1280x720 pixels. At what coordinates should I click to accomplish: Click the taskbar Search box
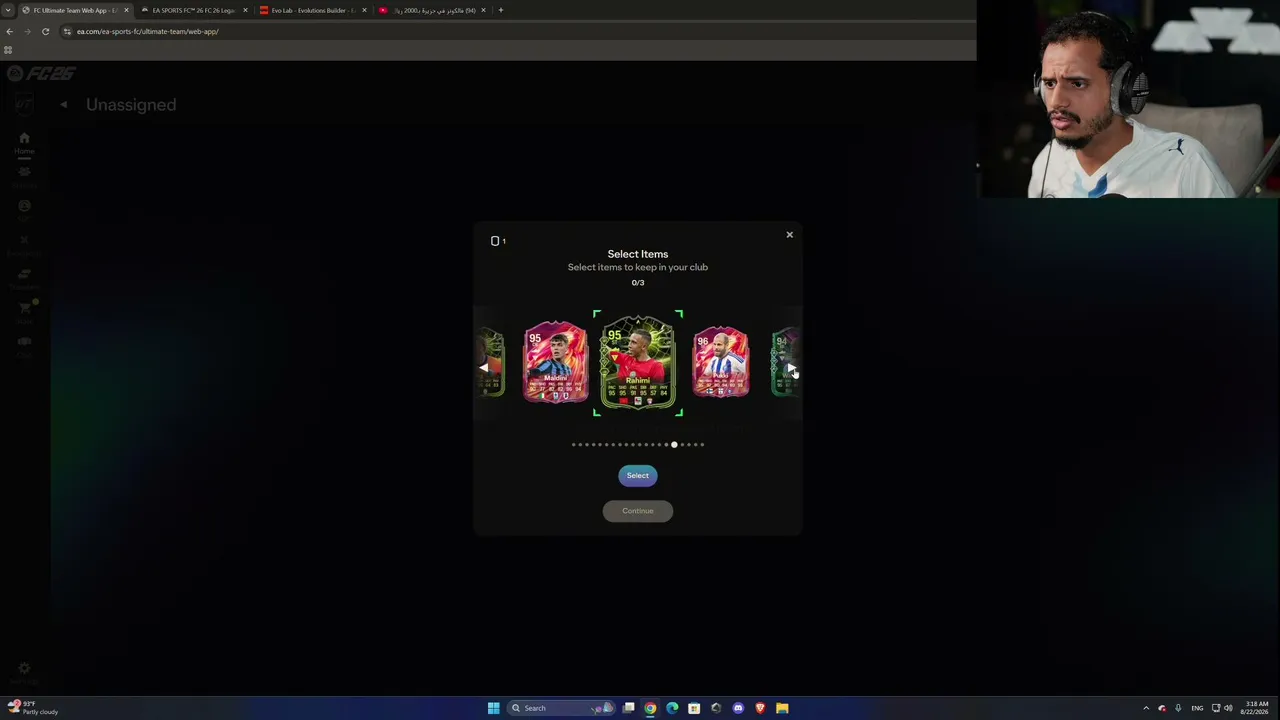tap(562, 708)
